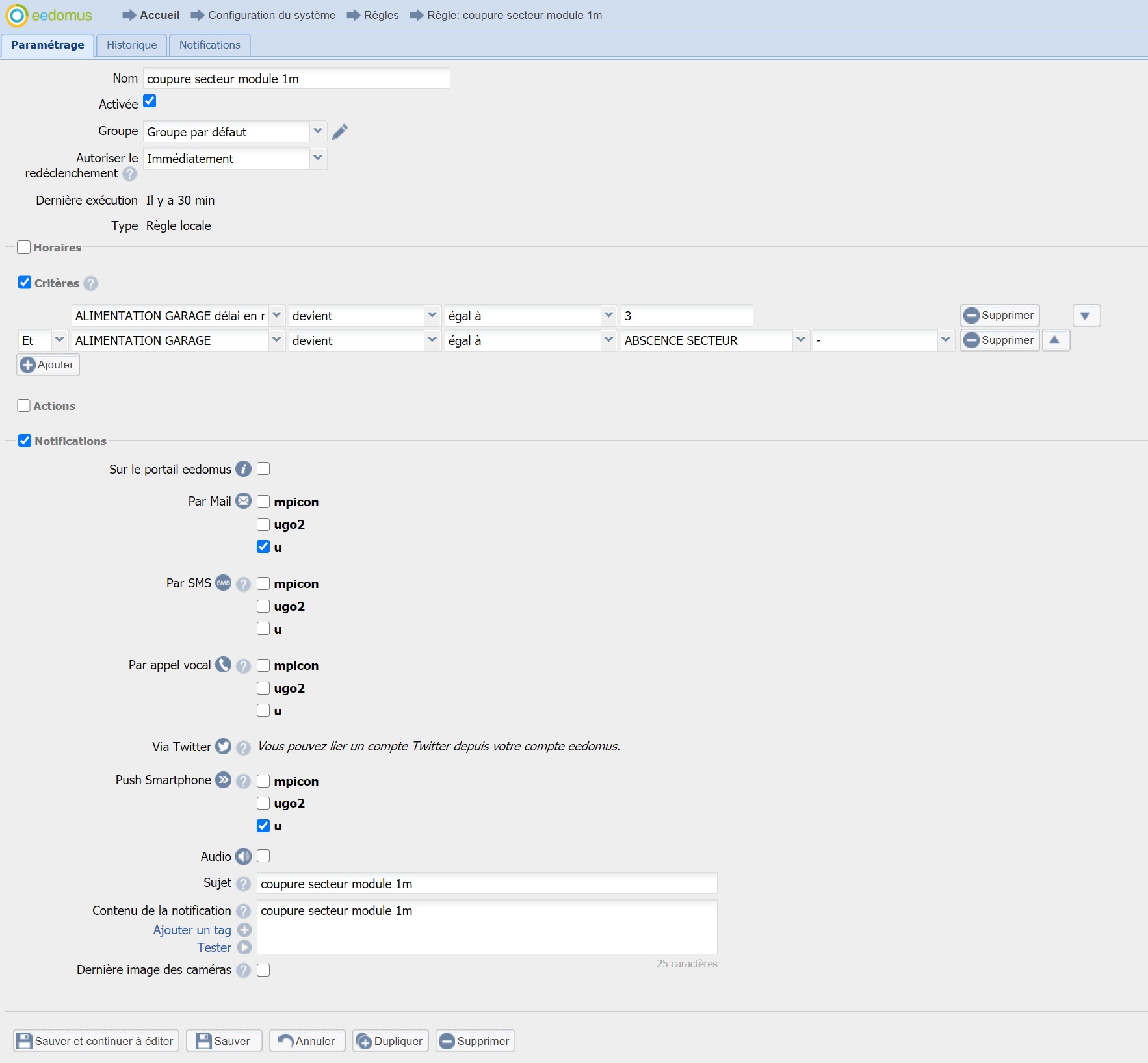Move first criterion down with arrow
Viewport: 1148px width, 1063px height.
[x=1085, y=316]
